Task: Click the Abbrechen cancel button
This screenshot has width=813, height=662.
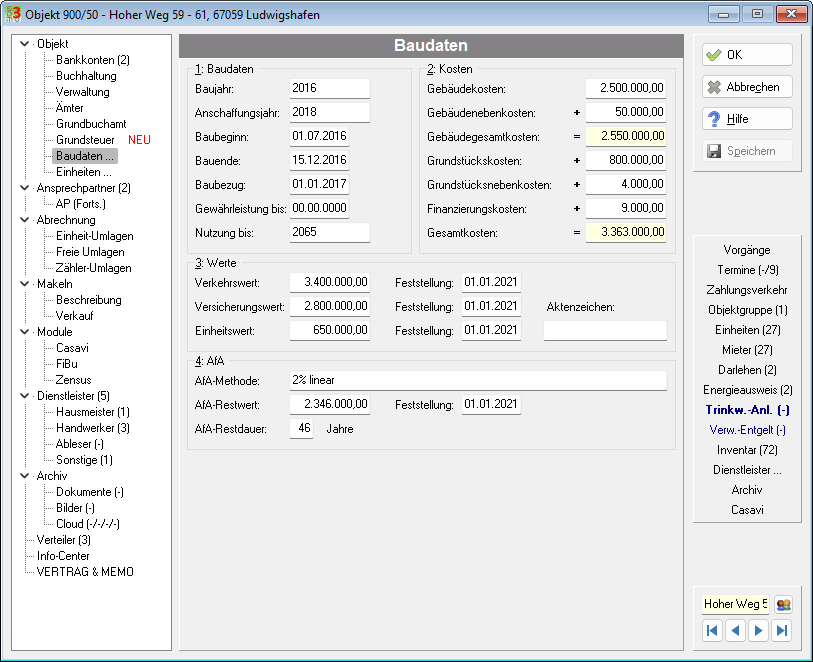Action: 747,87
